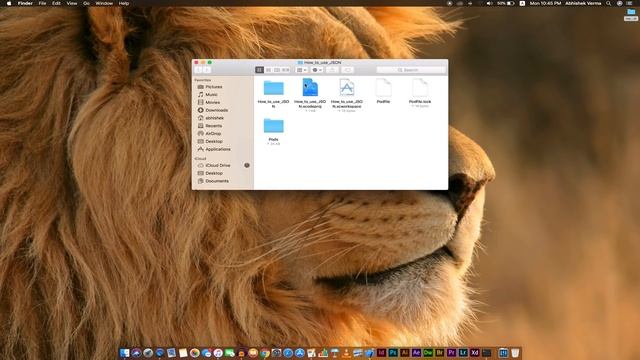
Task: Launch Adobe XD from the Dock
Action: [x=475, y=353]
